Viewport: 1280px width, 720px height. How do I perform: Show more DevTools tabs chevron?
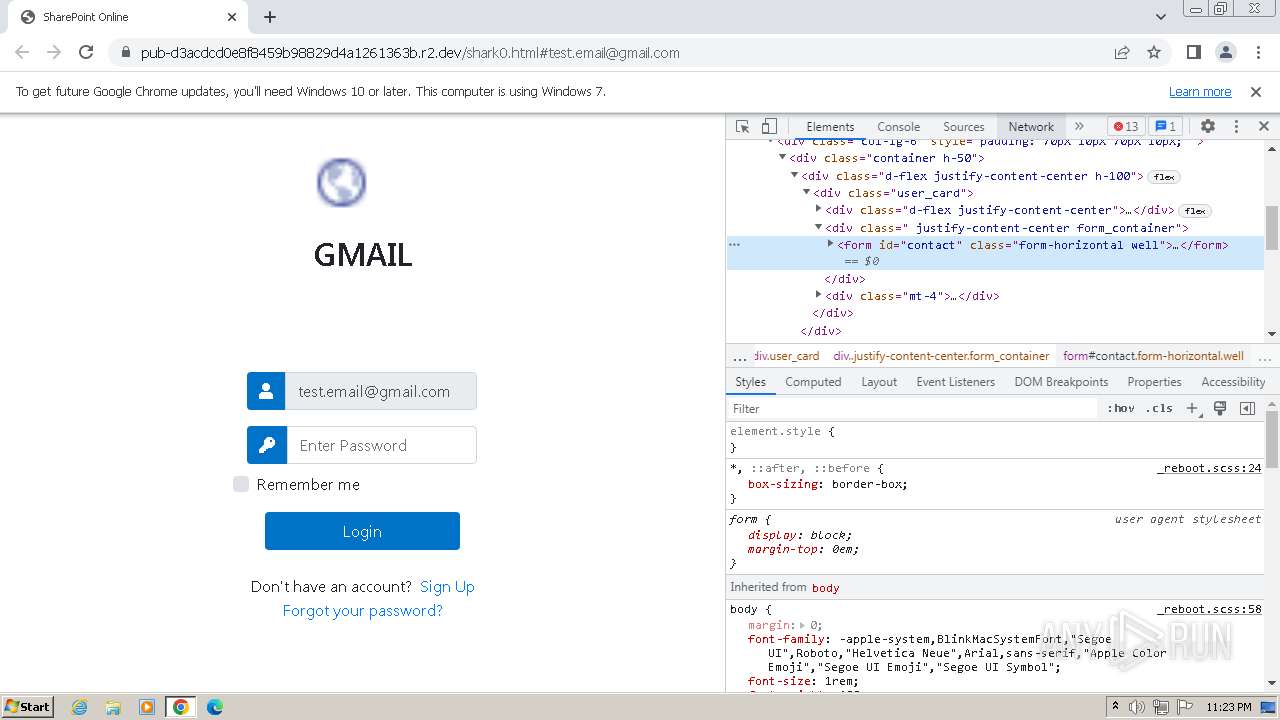tap(1079, 126)
